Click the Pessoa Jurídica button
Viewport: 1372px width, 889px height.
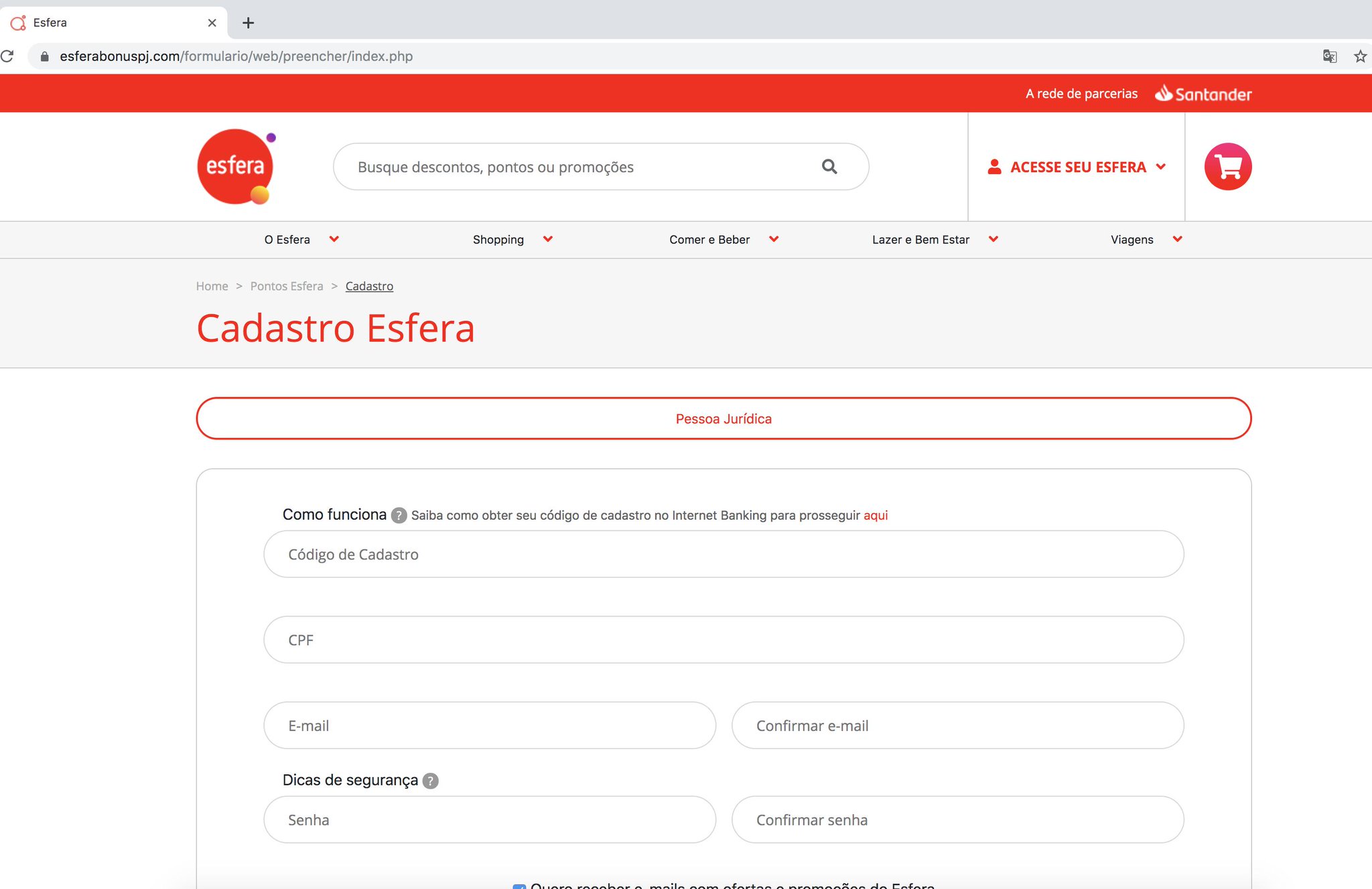pyautogui.click(x=724, y=419)
